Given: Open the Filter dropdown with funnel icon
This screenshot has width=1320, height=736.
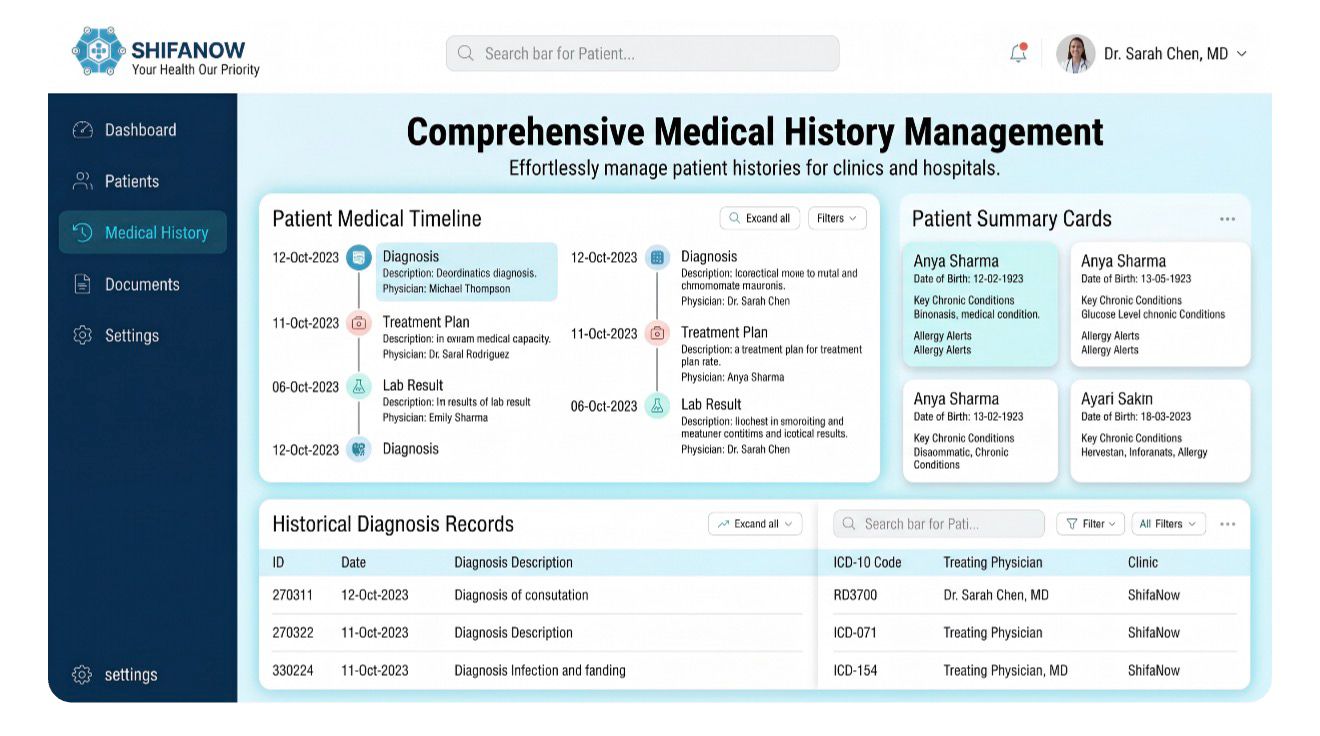Looking at the screenshot, I should [1091, 524].
